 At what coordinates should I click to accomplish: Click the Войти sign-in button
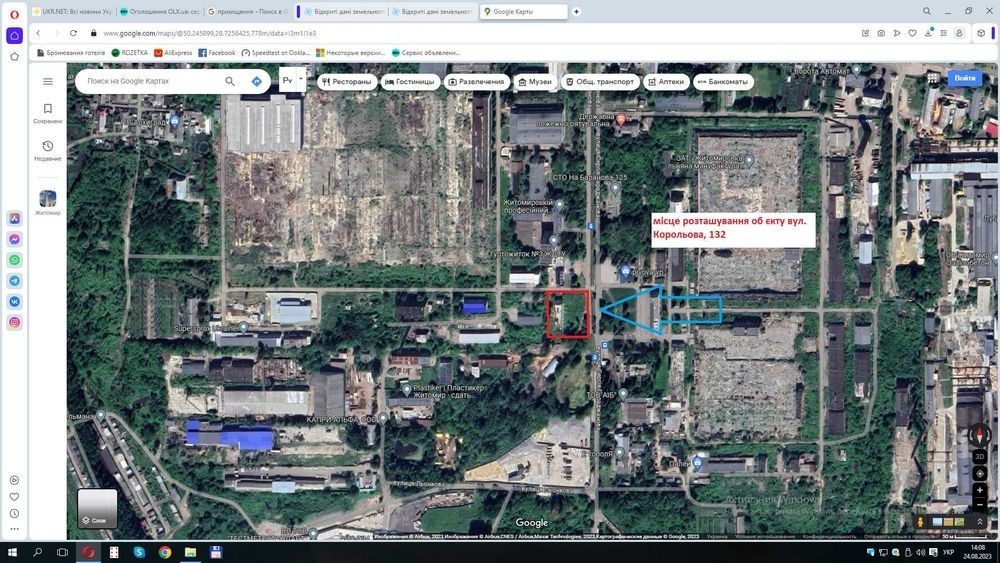[x=964, y=78]
